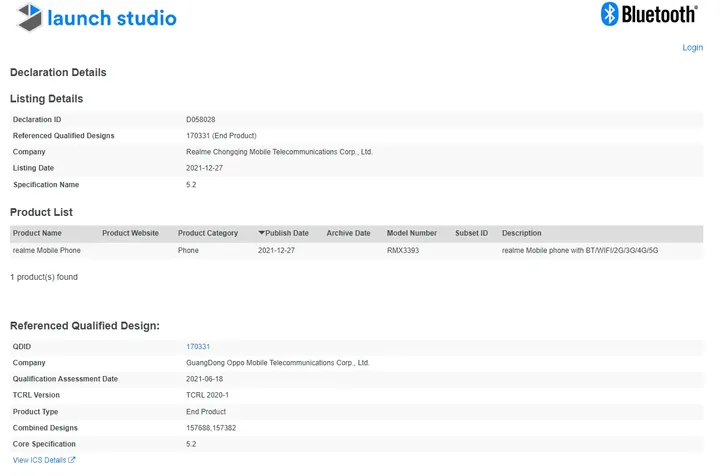
Task: Sort by Product Category column header
Action: tap(208, 233)
